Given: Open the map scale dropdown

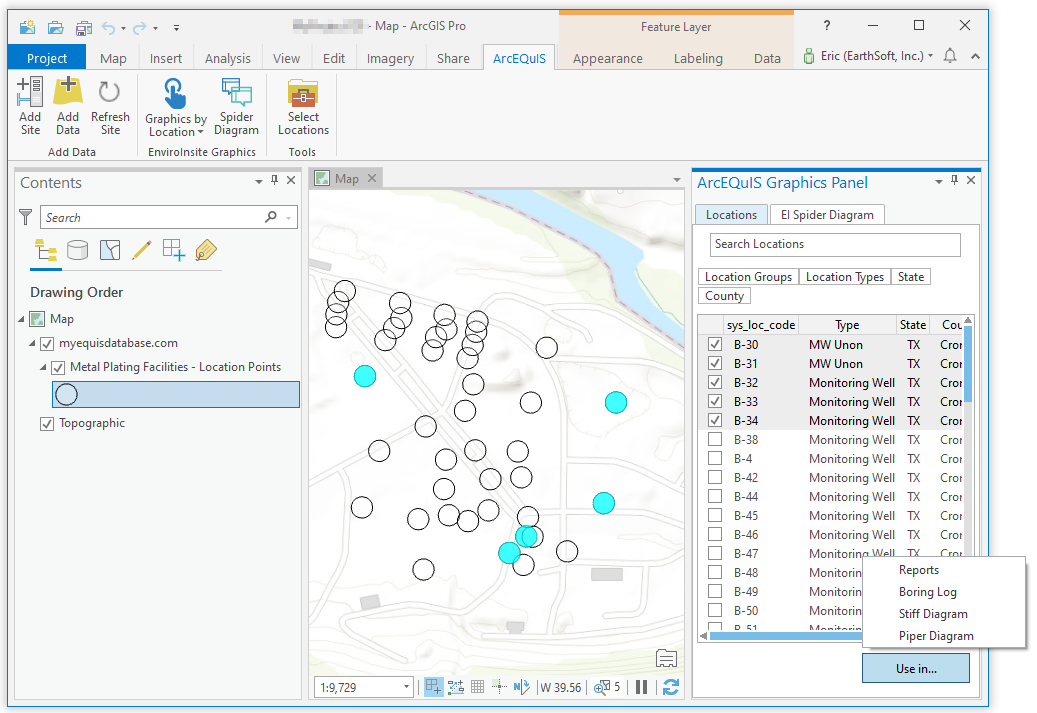Looking at the screenshot, I should 406,687.
